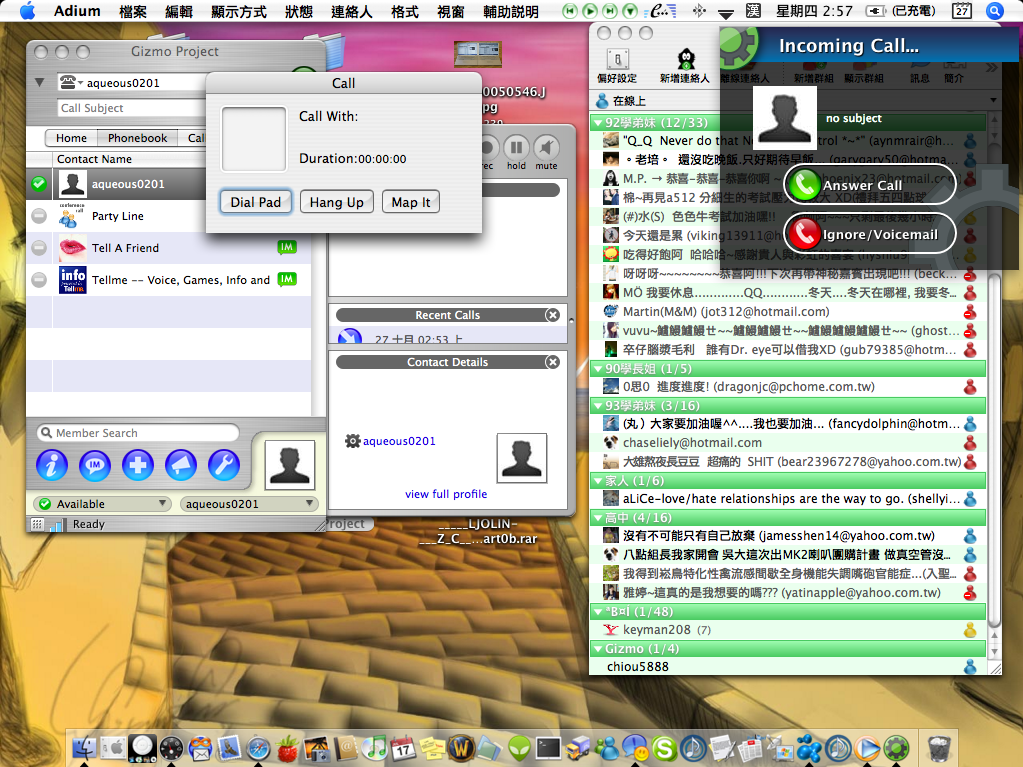
Task: Open the Trash in the Dock
Action: tap(938, 747)
